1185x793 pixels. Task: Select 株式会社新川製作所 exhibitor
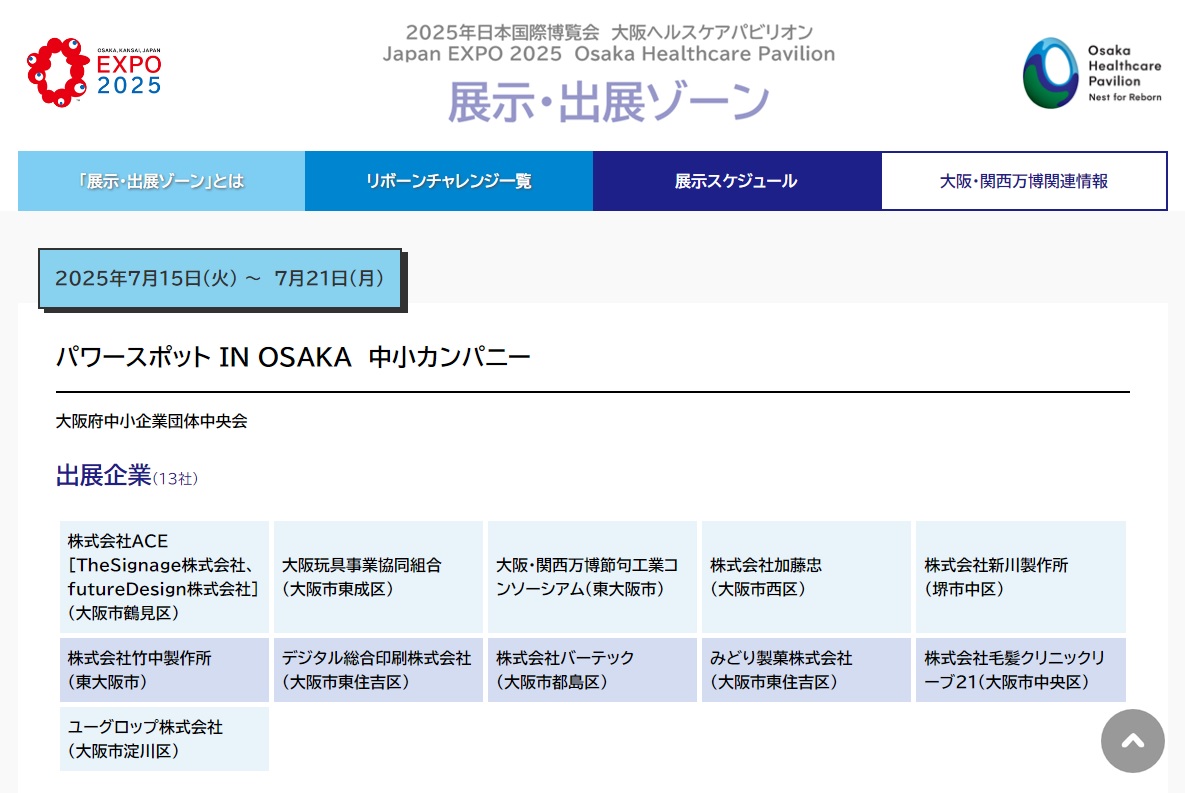[x=1020, y=577]
